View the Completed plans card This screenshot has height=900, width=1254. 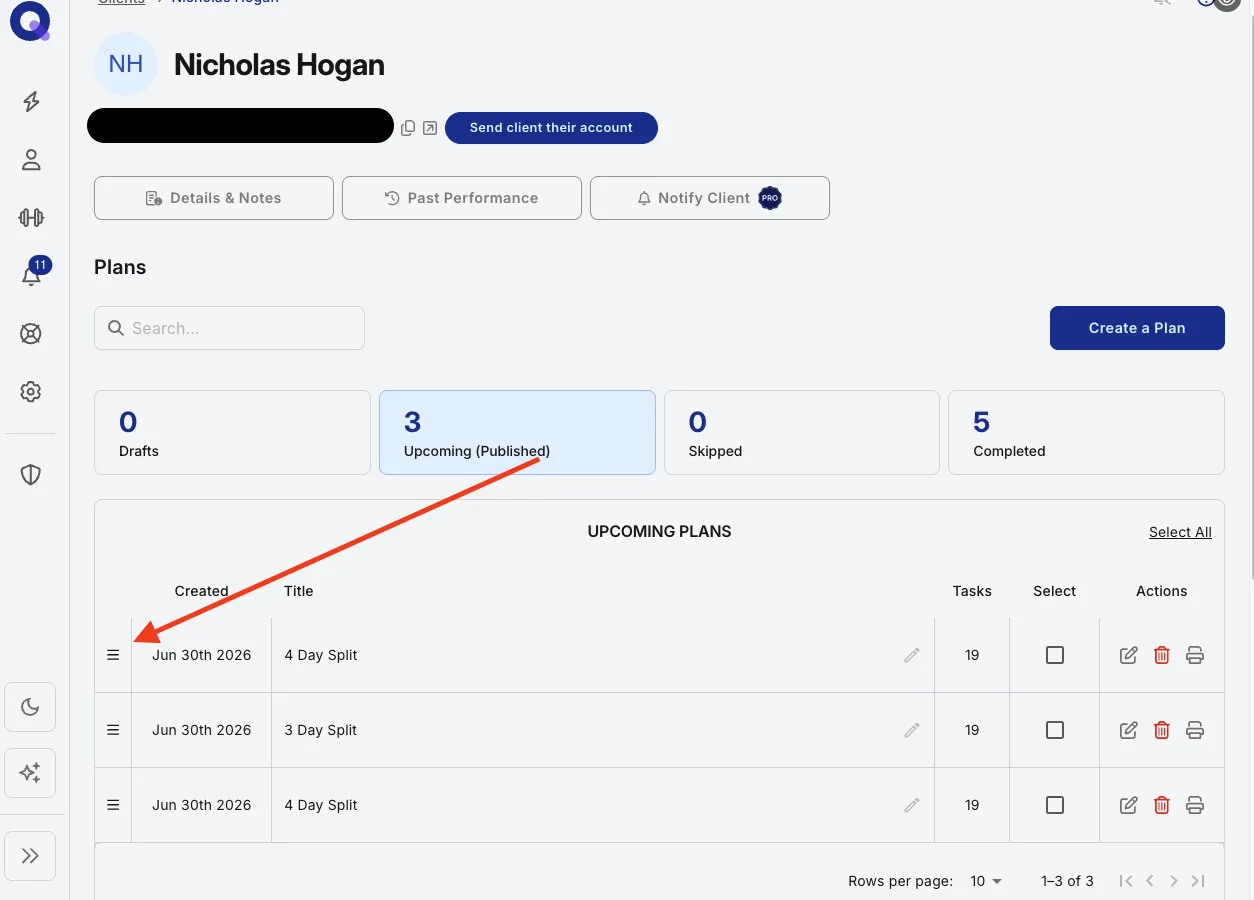[x=1086, y=432]
